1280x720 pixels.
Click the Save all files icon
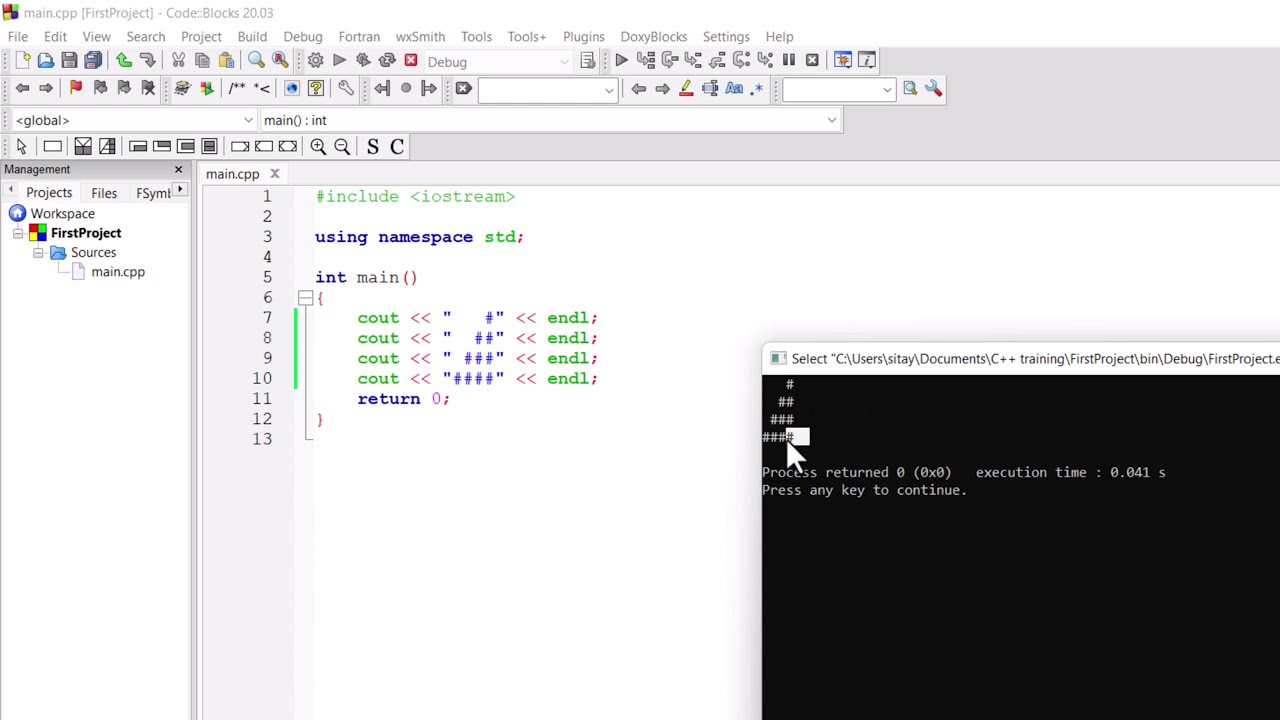click(x=93, y=61)
